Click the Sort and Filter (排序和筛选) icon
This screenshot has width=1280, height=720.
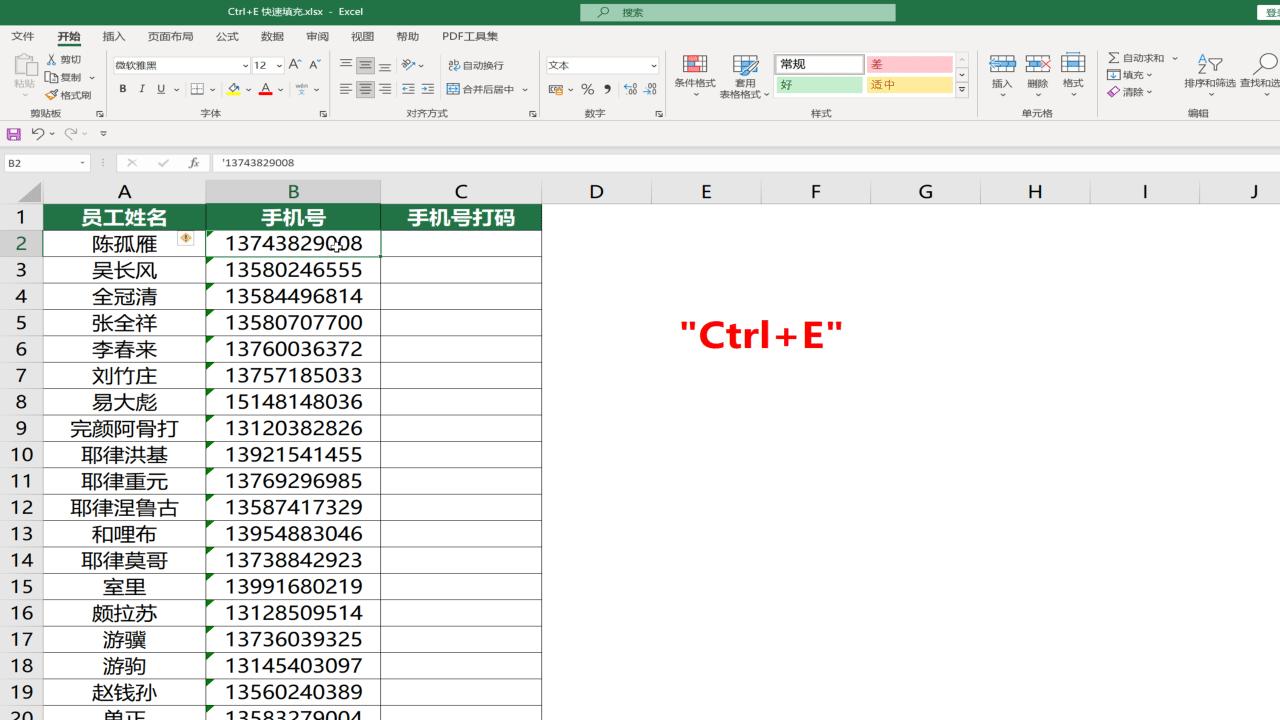pyautogui.click(x=1210, y=66)
